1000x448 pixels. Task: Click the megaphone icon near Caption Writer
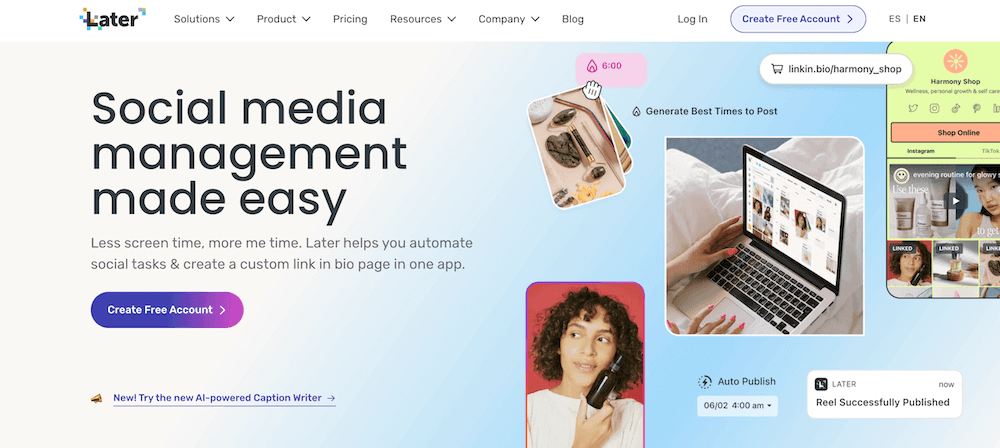96,398
